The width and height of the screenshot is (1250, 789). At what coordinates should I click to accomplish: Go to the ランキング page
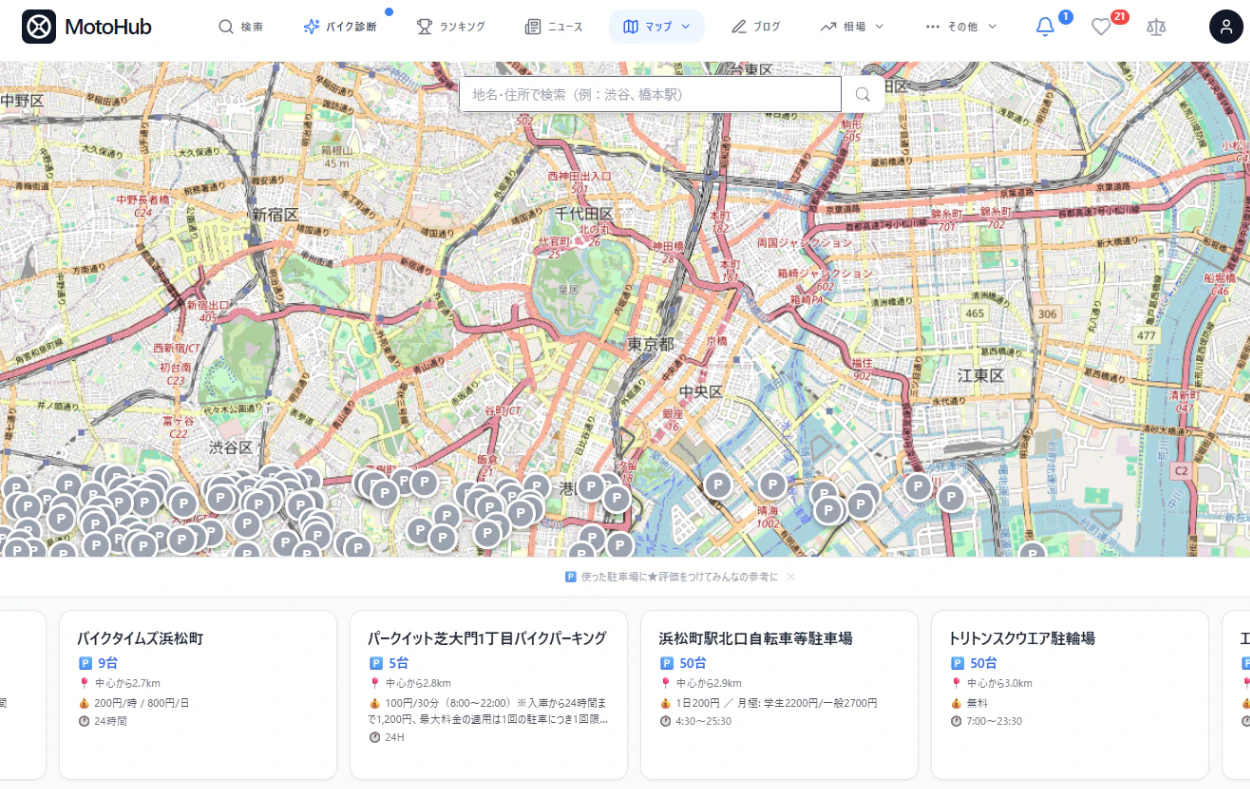pos(451,27)
